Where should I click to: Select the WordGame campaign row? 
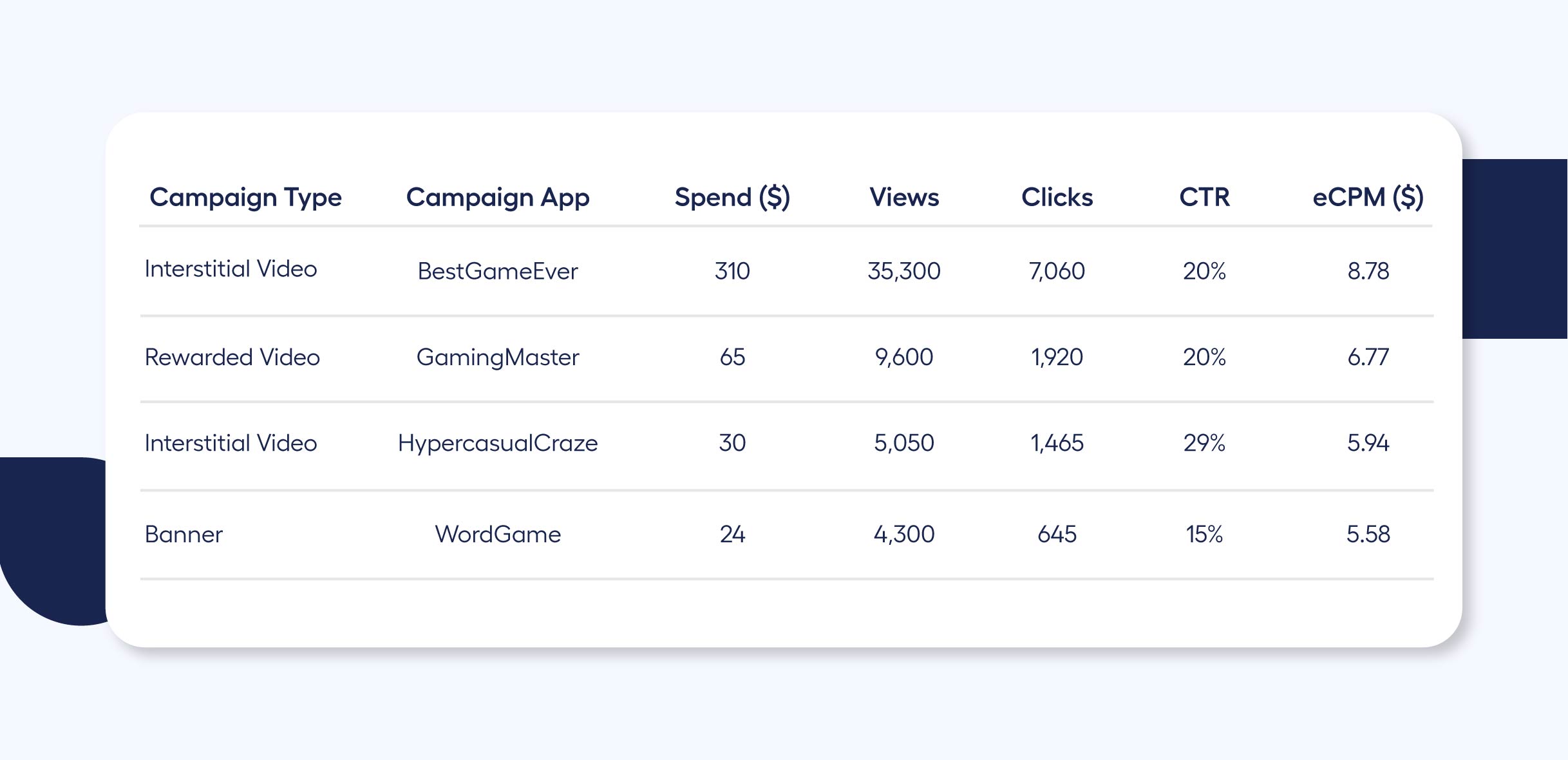pos(497,534)
